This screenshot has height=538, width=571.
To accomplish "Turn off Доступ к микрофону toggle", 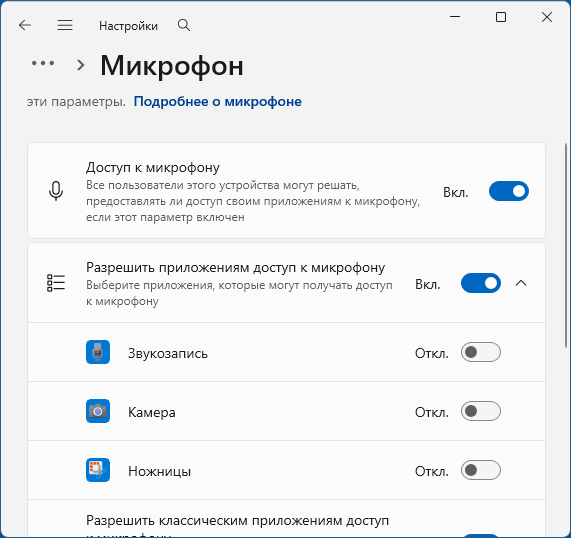I will pos(509,191).
